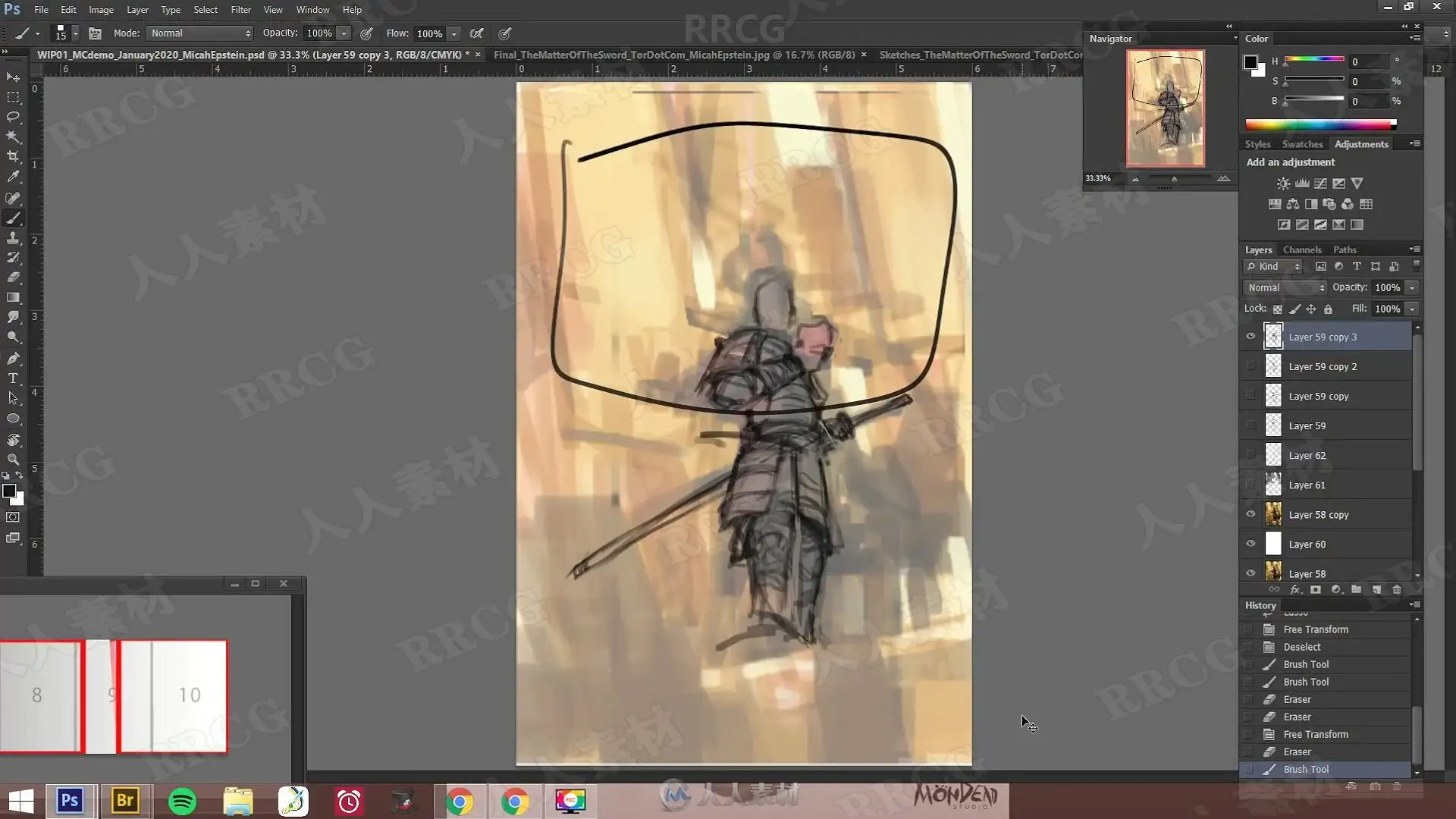Viewport: 1456px width, 819px height.
Task: Select the Lasso tool
Action: coord(13,117)
